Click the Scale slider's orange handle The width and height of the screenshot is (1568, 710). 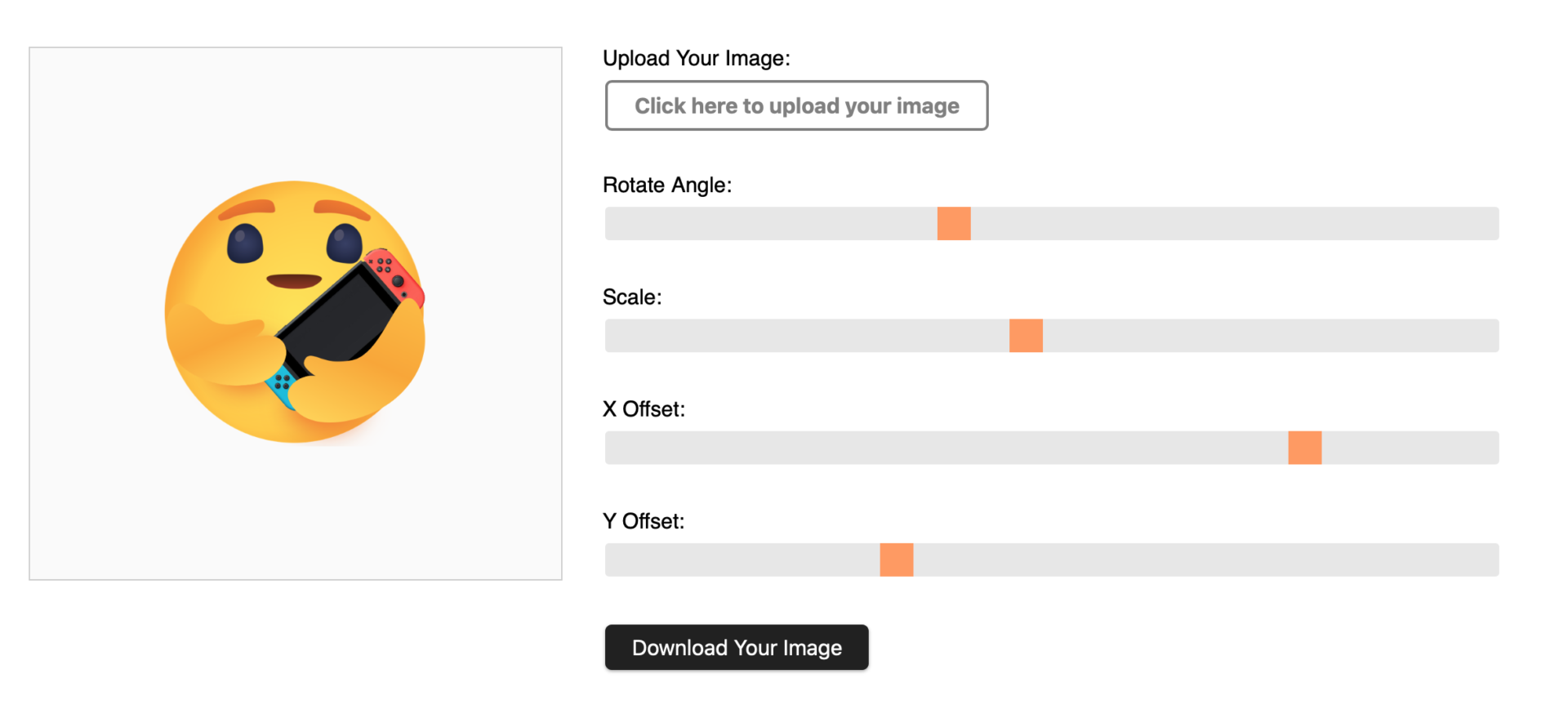click(1026, 336)
